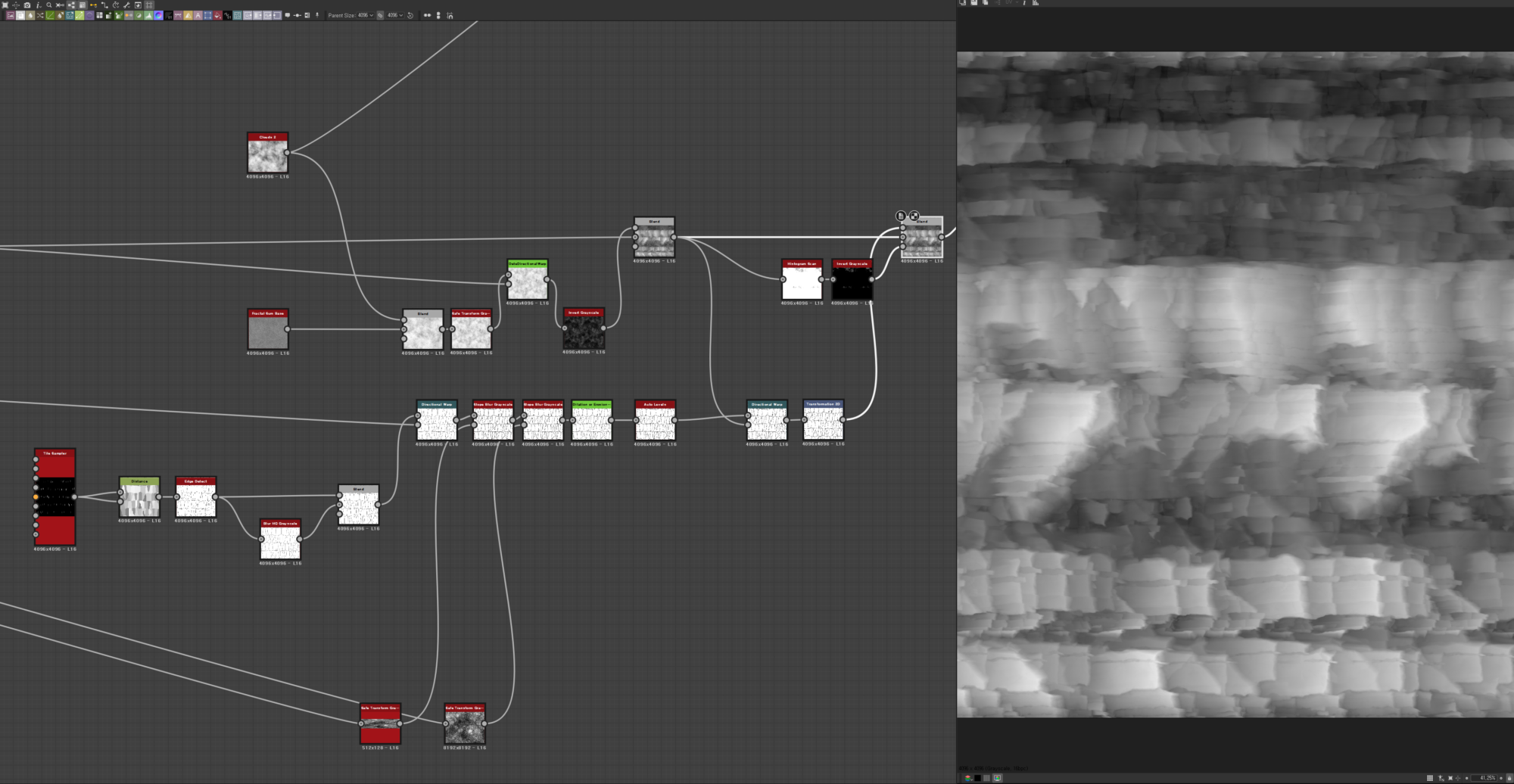
Task: Toggle the parent size ratio lock
Action: point(380,15)
